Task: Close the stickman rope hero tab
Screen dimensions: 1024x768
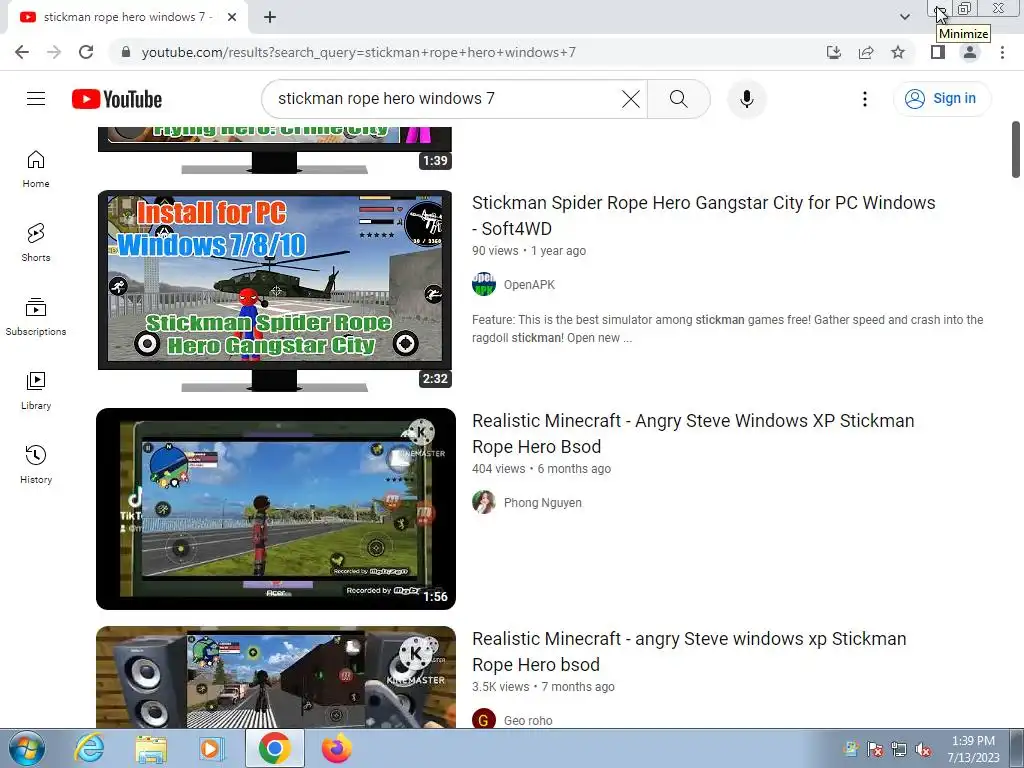Action: 232,17
